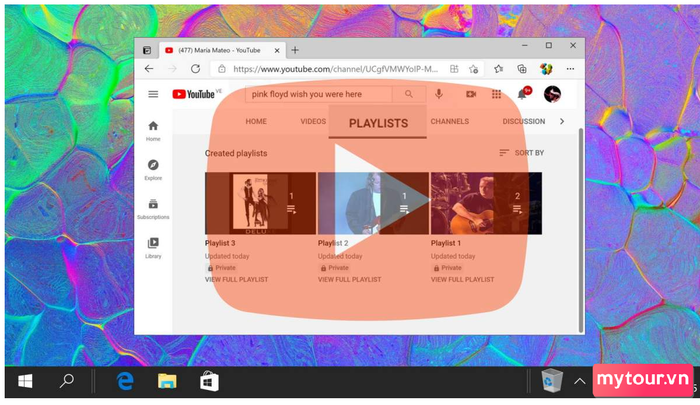
Task: Open the create video camera icon
Action: 471,94
